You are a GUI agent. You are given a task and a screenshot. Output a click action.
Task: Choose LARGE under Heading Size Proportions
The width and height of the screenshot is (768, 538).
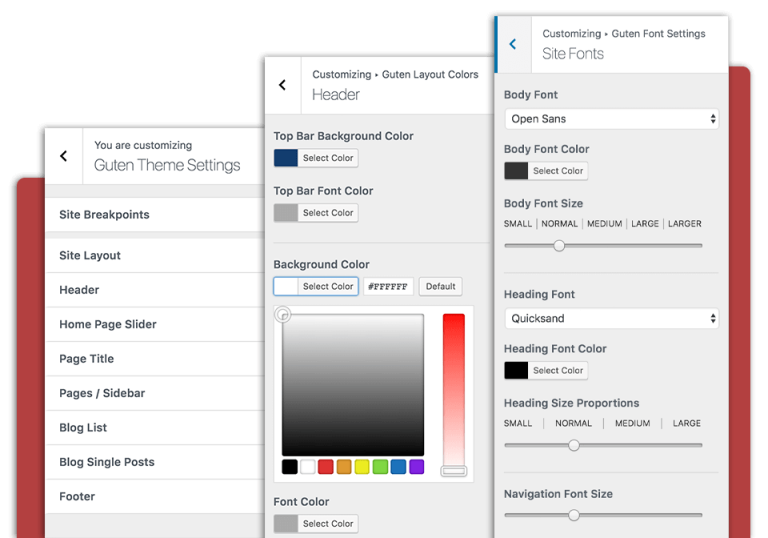[687, 423]
